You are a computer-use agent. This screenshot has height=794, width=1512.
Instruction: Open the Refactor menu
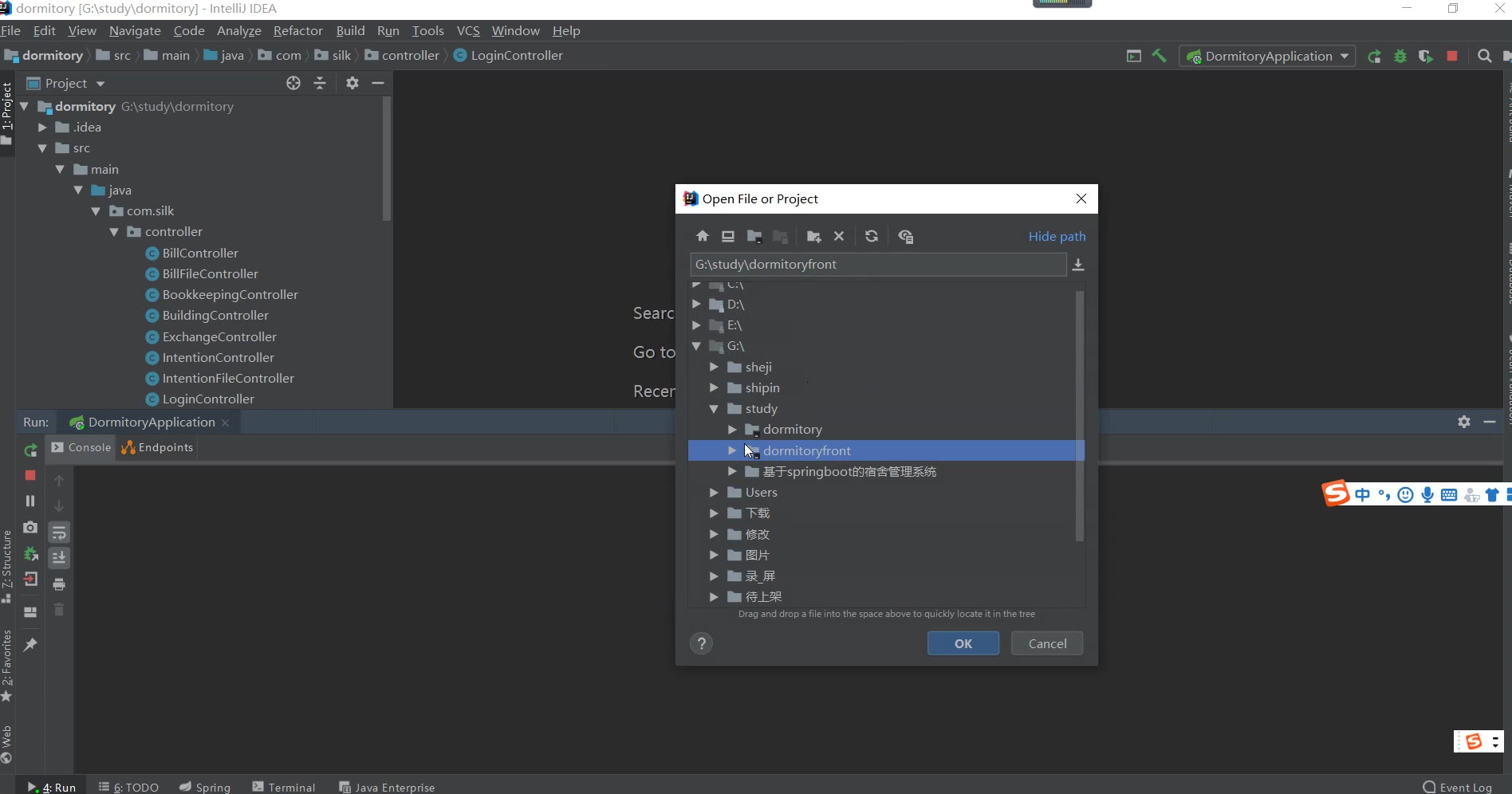pyautogui.click(x=297, y=30)
